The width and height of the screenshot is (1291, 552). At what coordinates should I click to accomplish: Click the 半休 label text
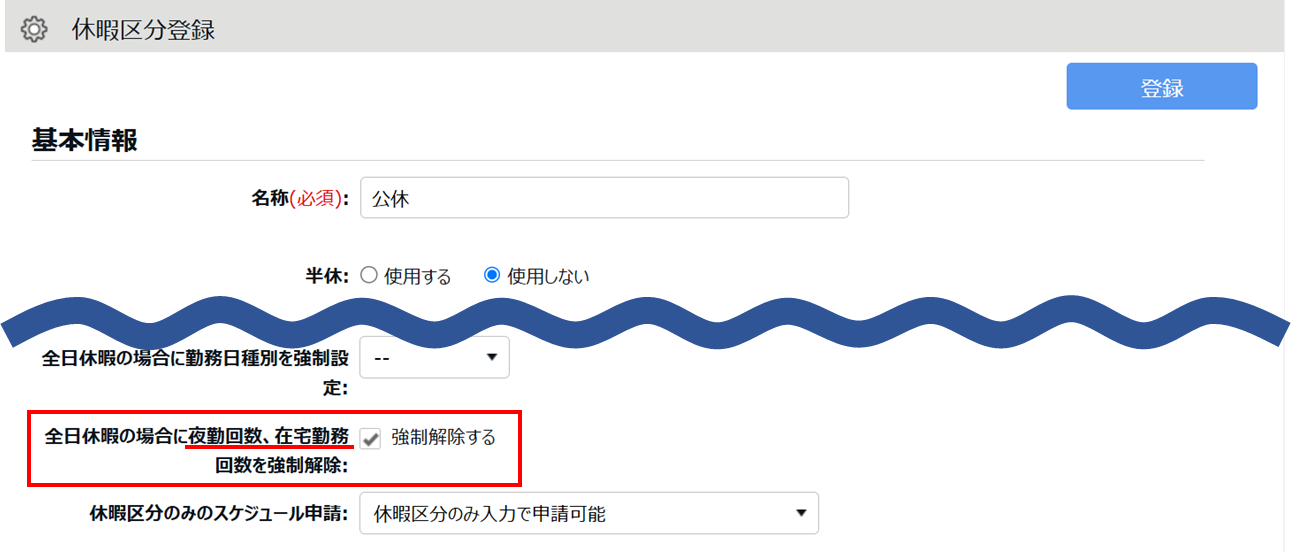327,276
